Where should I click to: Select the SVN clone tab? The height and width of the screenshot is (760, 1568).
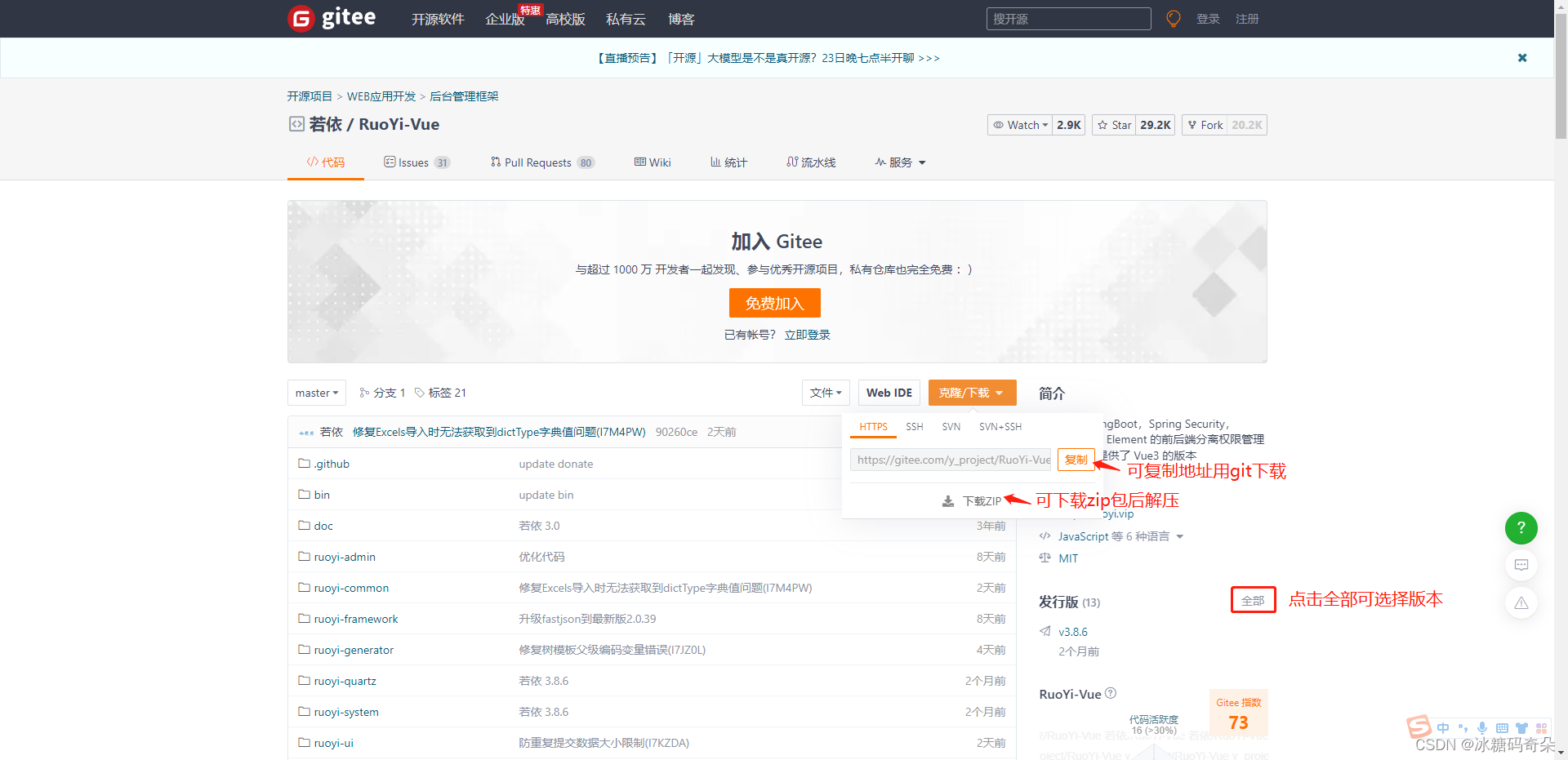(x=951, y=427)
